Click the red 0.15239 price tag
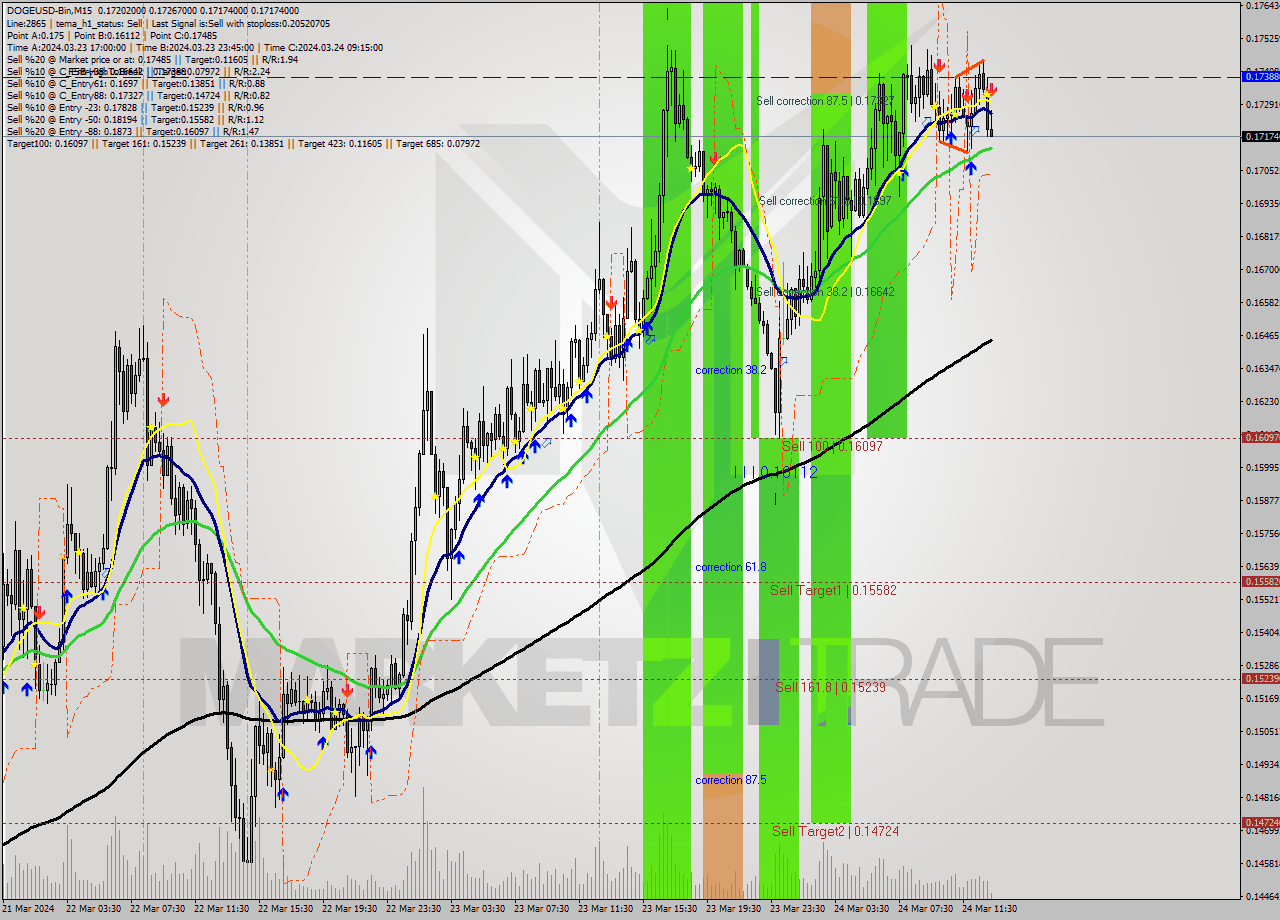 (x=1260, y=678)
